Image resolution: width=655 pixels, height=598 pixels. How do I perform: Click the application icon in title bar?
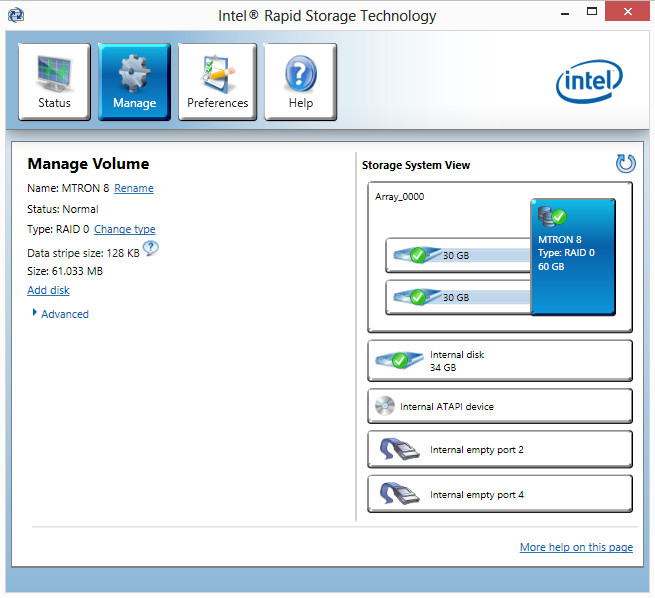click(16, 15)
